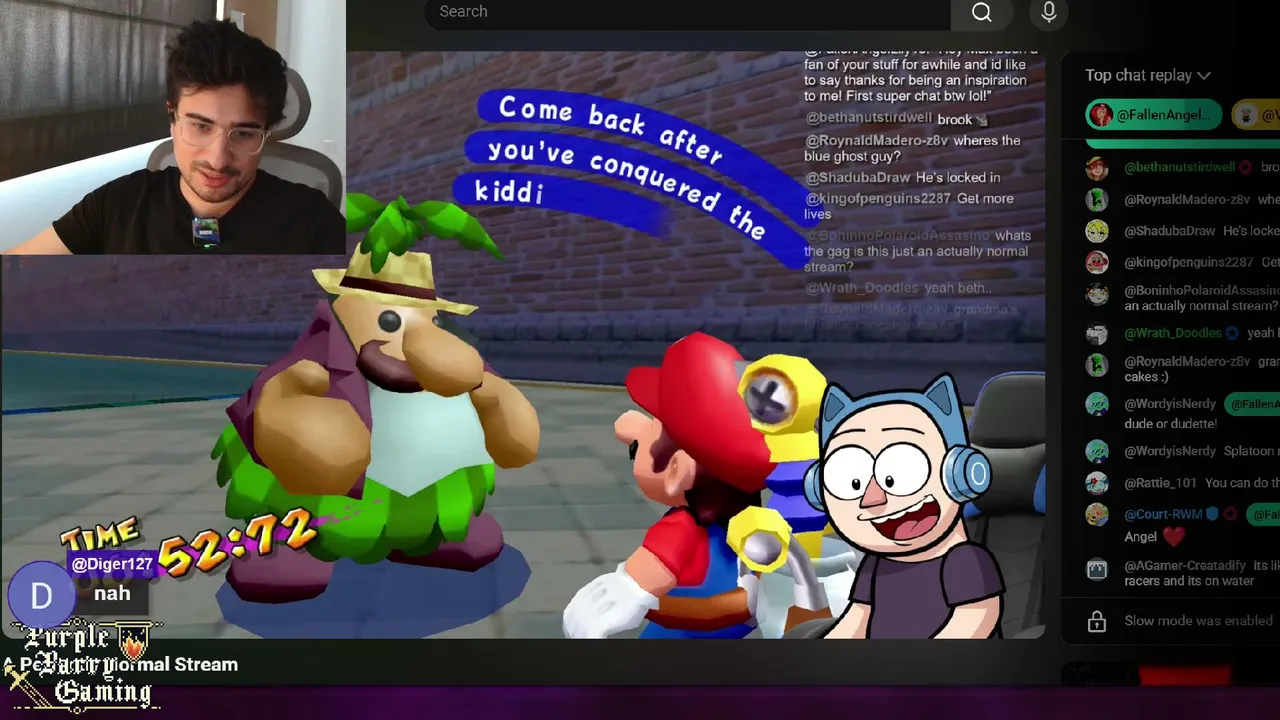Click @Wrath_Doodles's chat avatar
This screenshot has width=1280, height=720.
point(1097,333)
